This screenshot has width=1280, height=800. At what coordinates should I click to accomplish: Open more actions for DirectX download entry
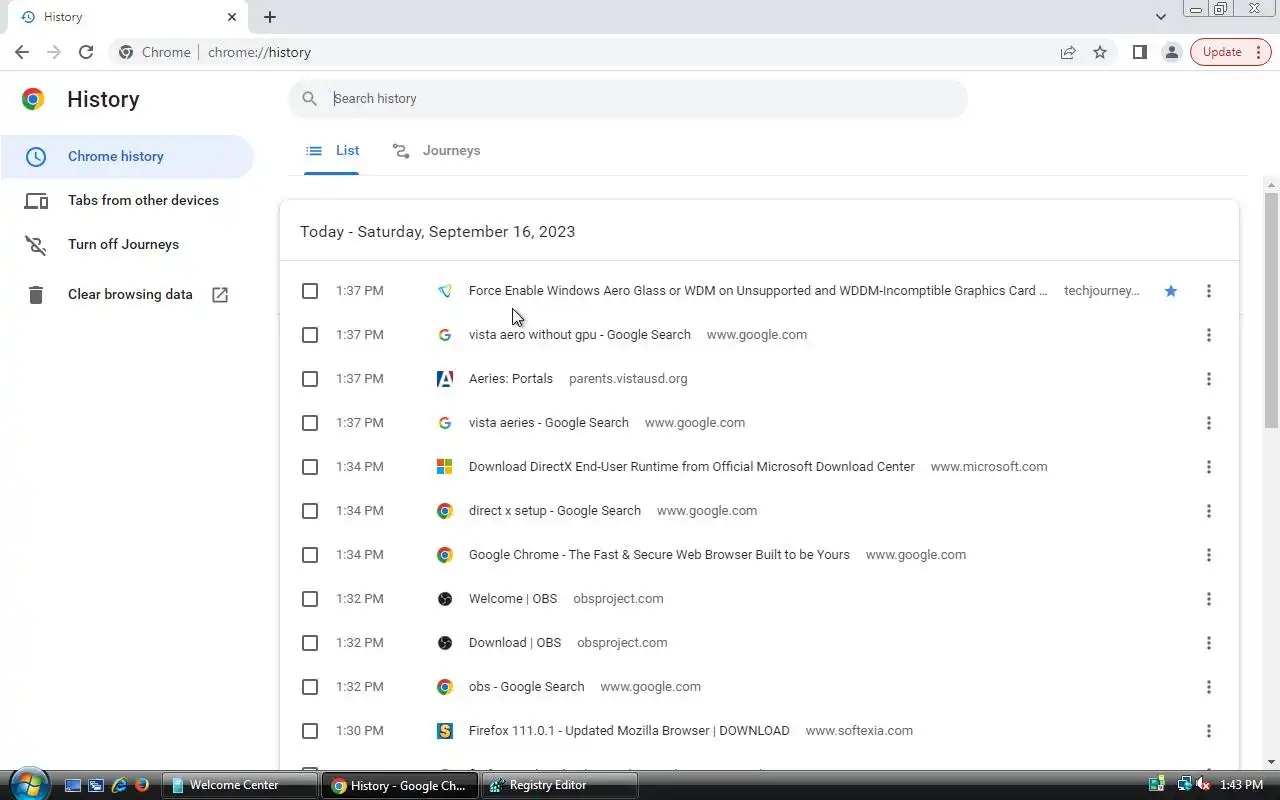(1208, 467)
